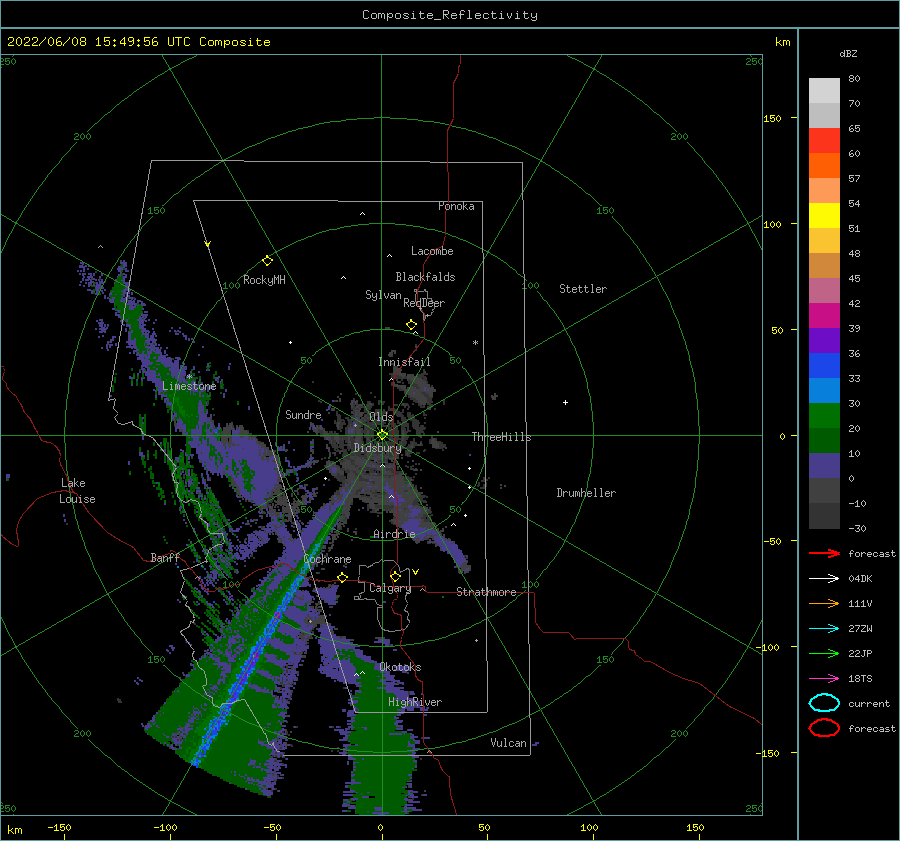Click the Composite_Reflectivity title text
The height and width of the screenshot is (841, 900).
click(449, 15)
